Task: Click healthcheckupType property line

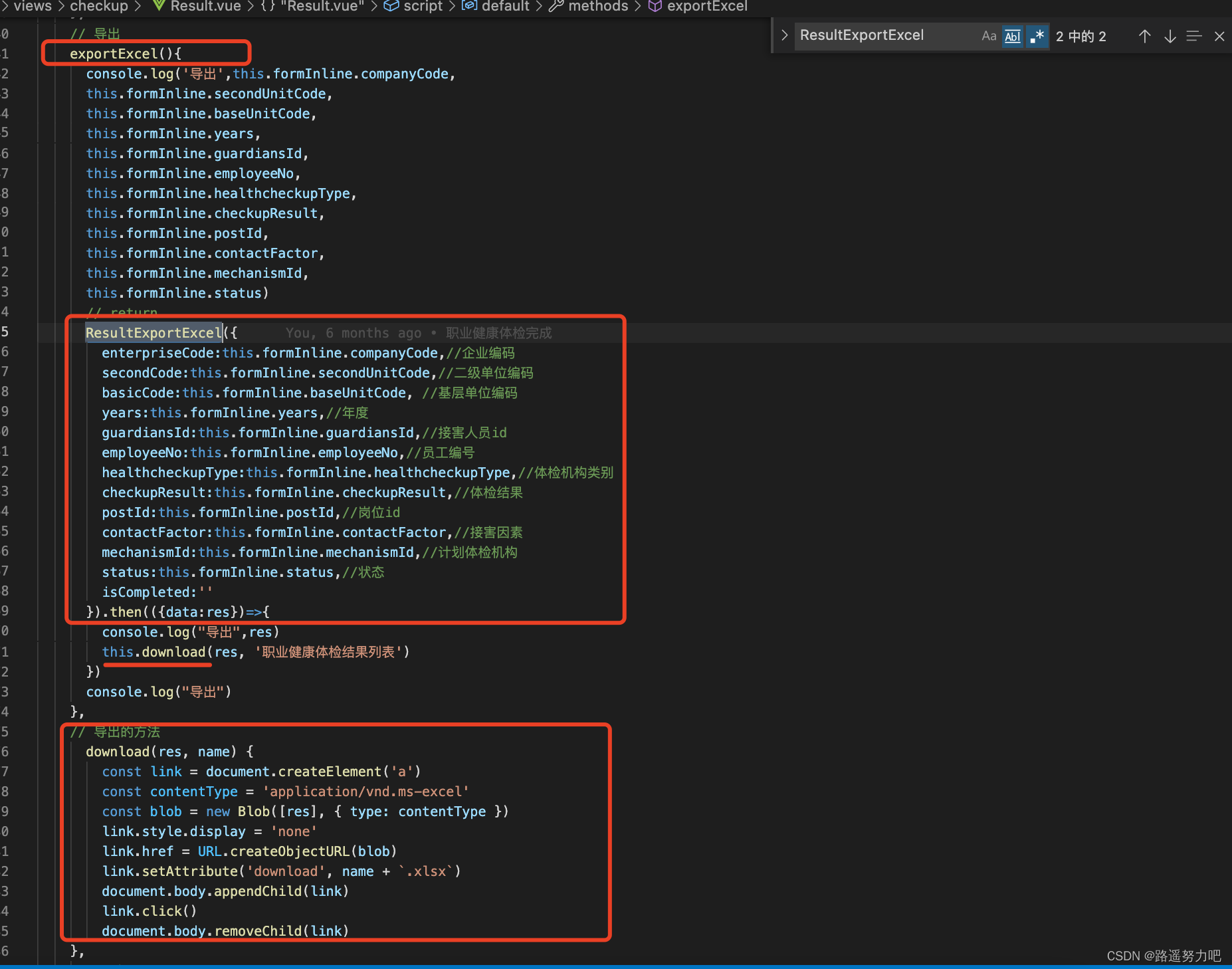Action: (358, 473)
